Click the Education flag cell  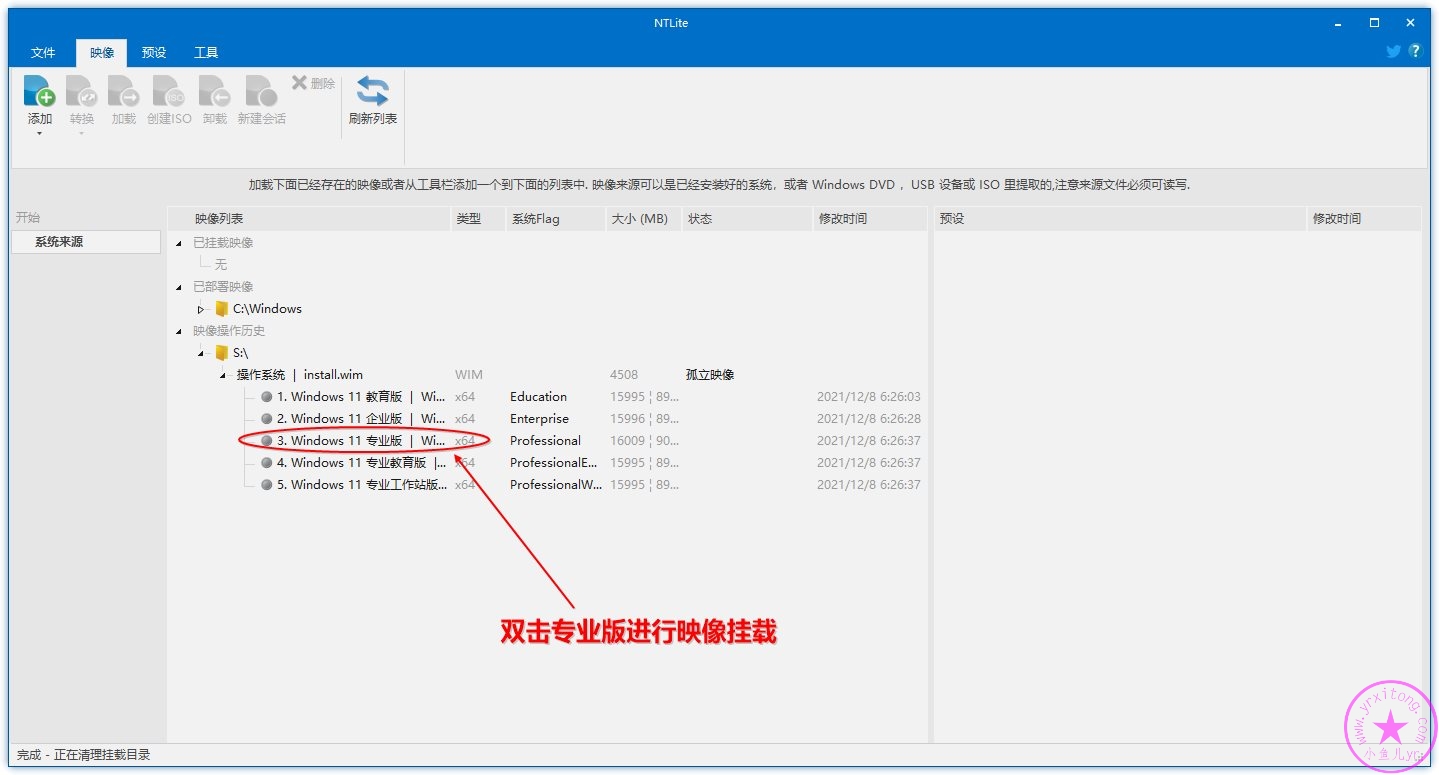pos(538,397)
